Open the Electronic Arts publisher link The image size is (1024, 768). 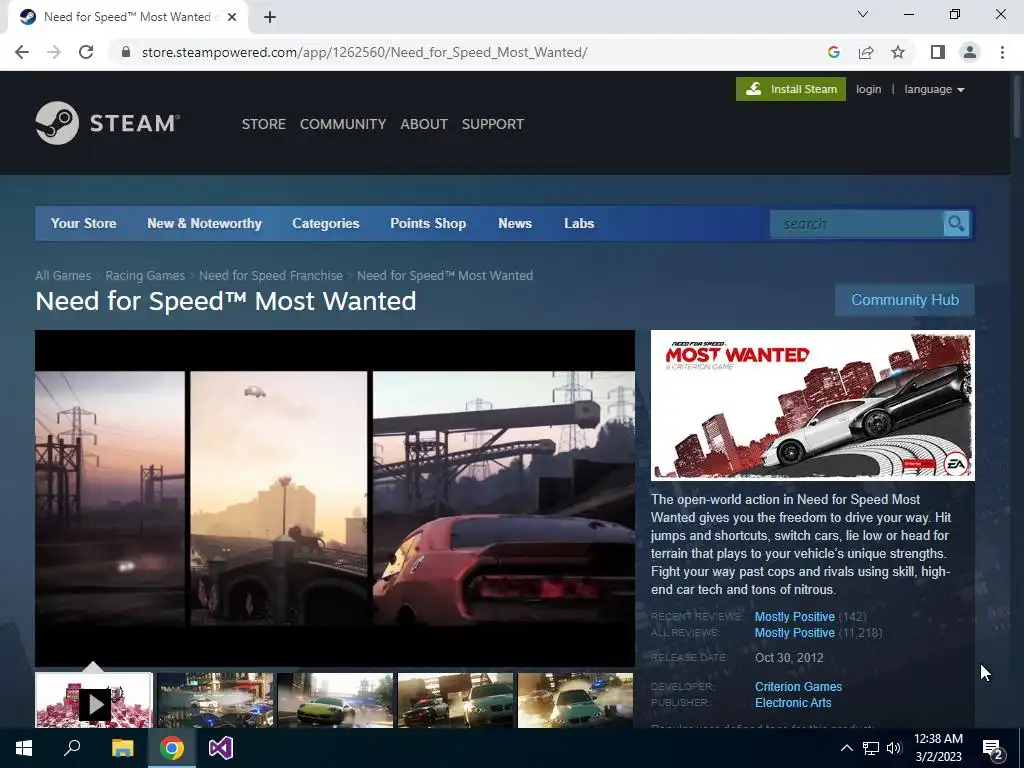793,703
